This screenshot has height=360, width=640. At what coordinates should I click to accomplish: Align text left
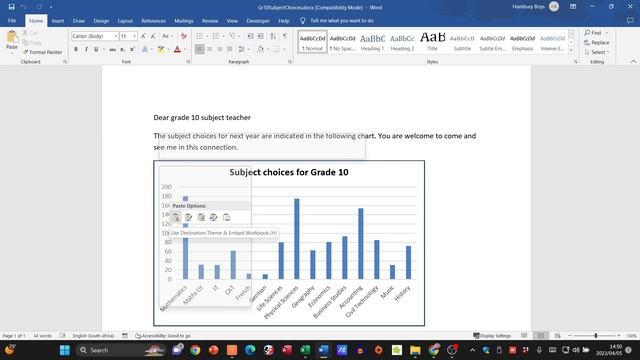[199, 49]
